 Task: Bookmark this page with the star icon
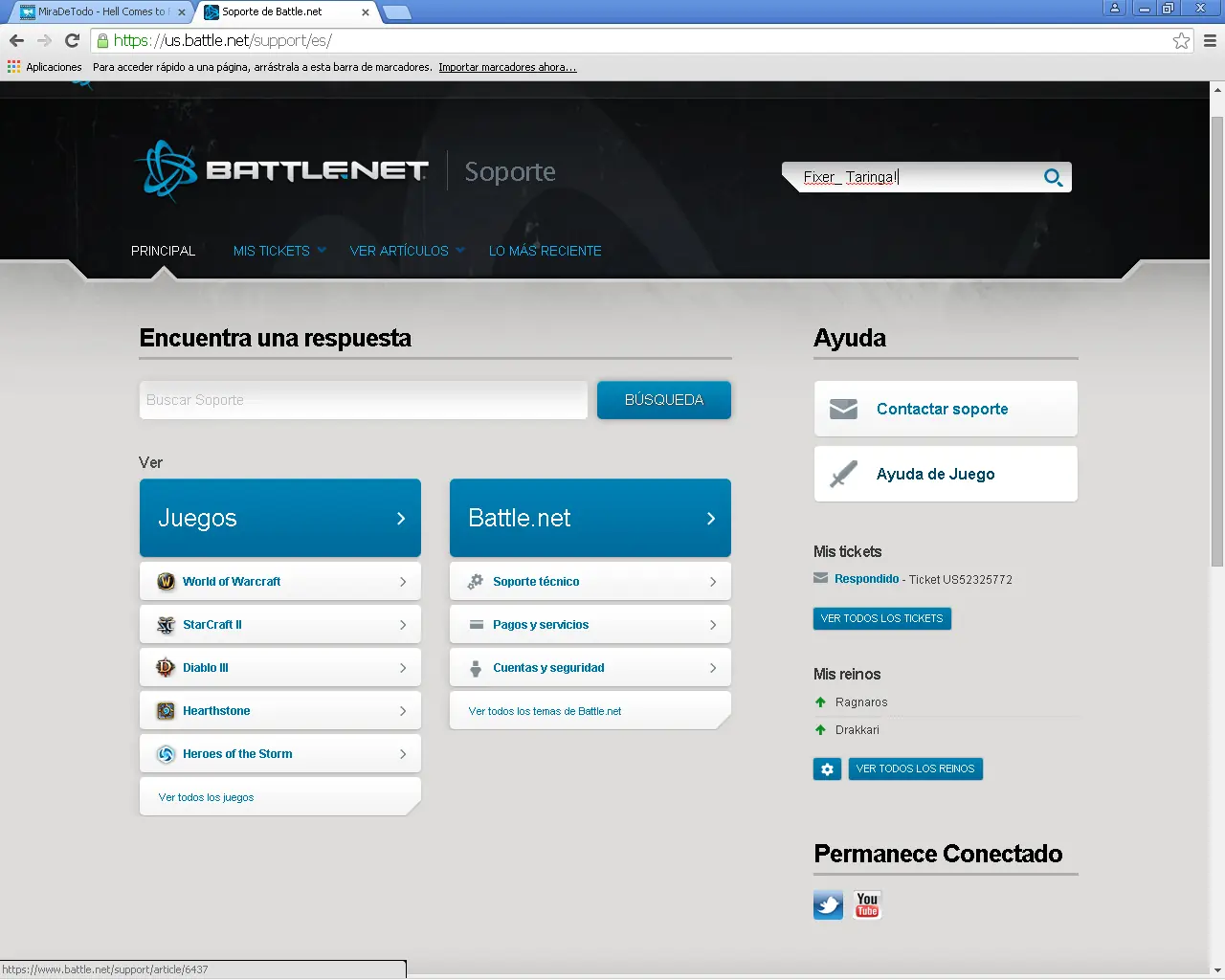[1181, 40]
